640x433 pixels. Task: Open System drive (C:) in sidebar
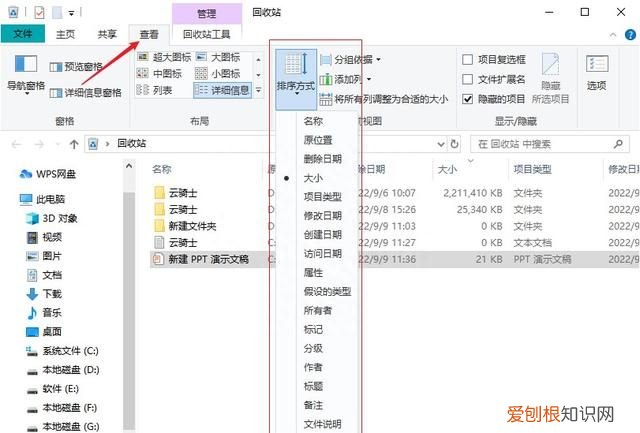click(62, 351)
